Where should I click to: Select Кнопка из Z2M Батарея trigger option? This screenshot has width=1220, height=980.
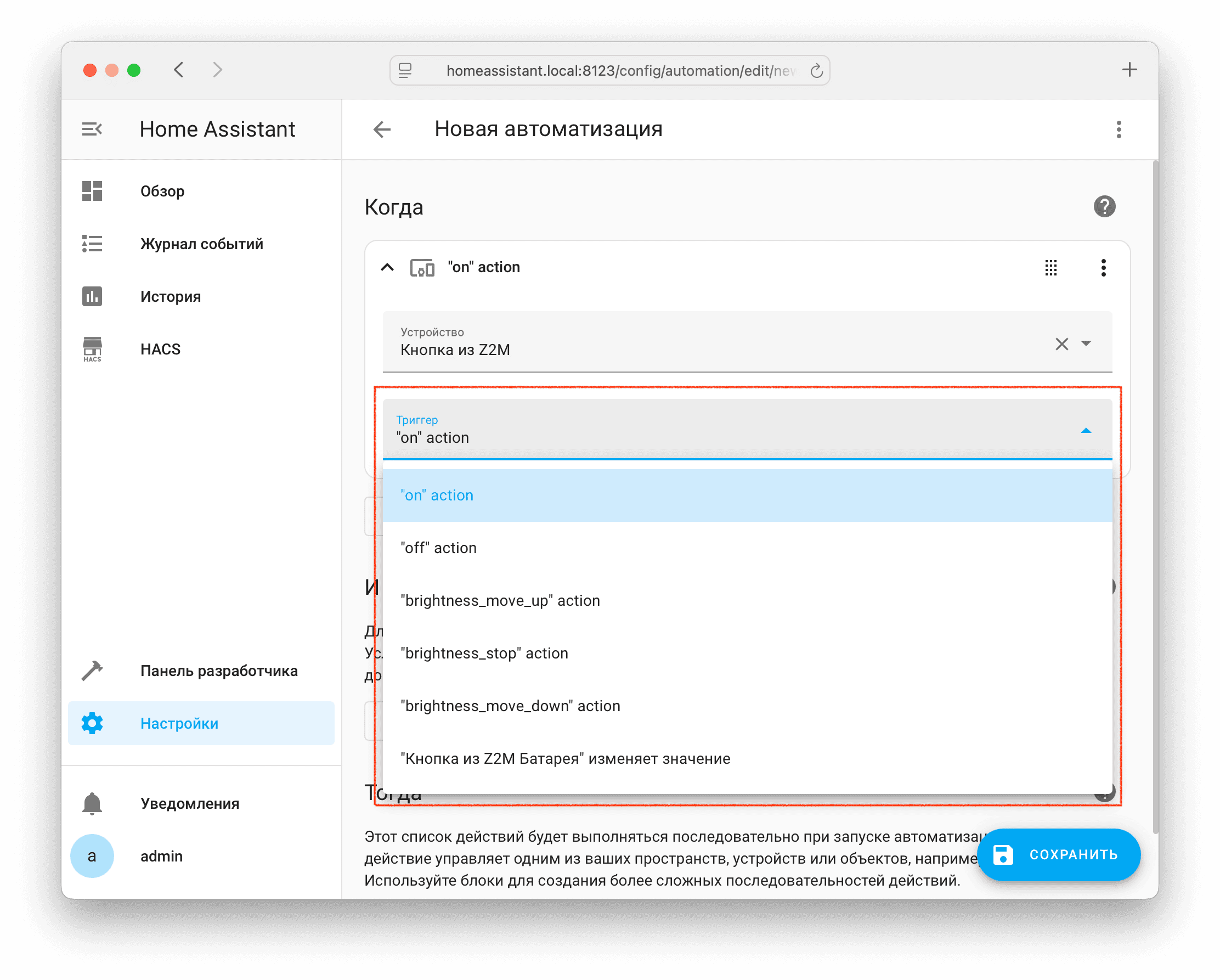coord(566,758)
